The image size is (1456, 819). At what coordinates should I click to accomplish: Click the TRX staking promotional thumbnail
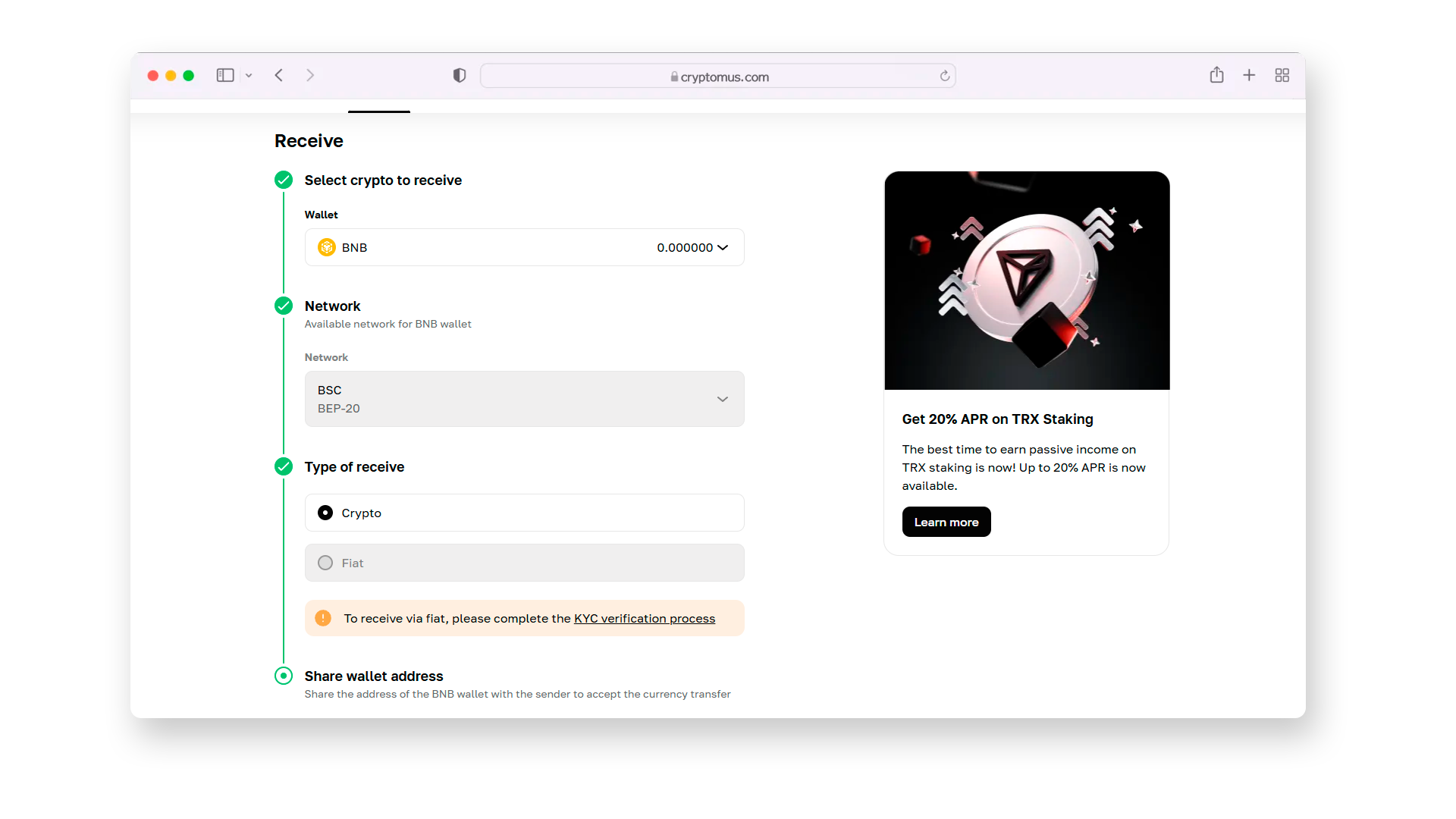1027,280
